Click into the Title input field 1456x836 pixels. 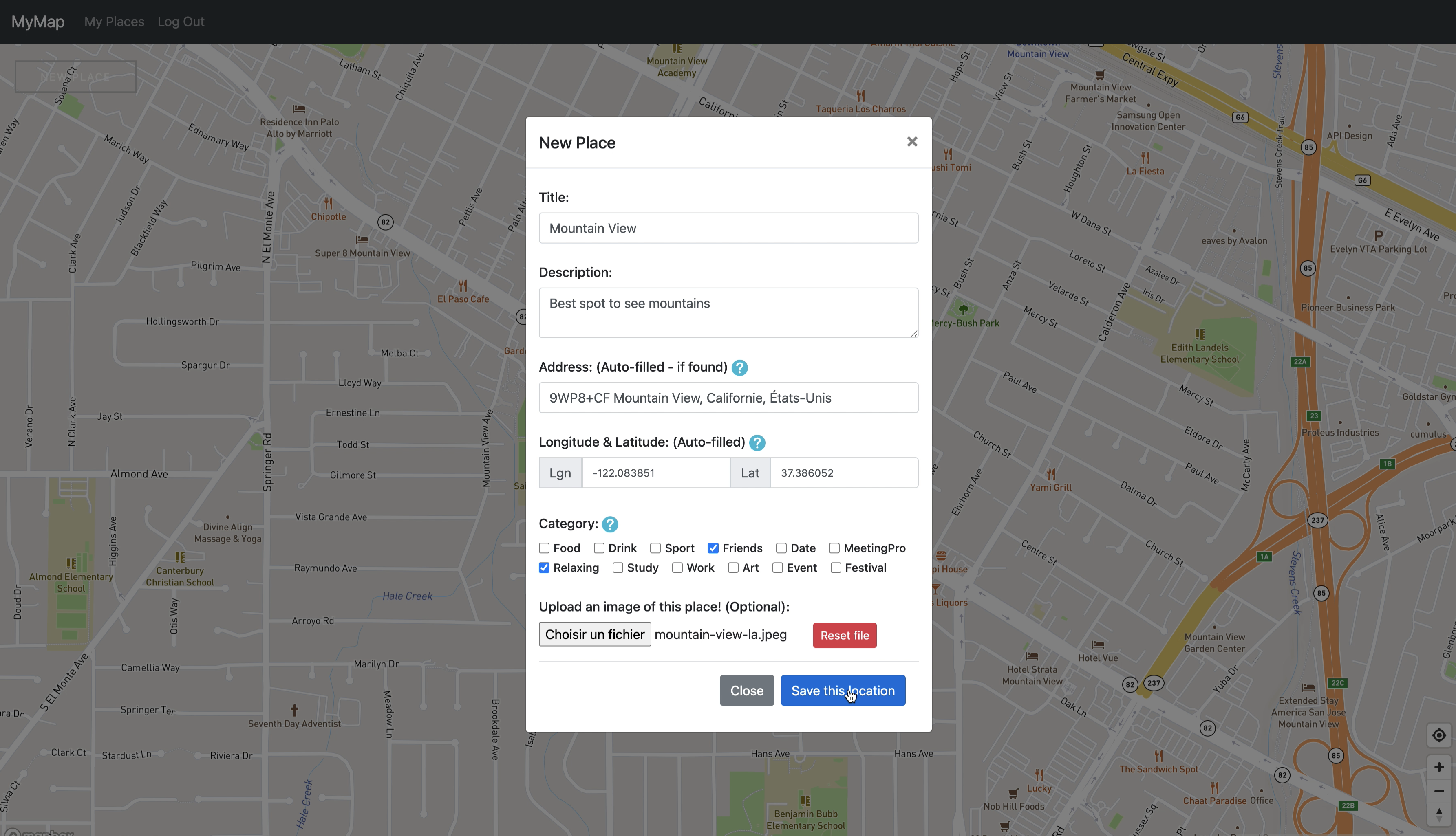click(x=728, y=229)
